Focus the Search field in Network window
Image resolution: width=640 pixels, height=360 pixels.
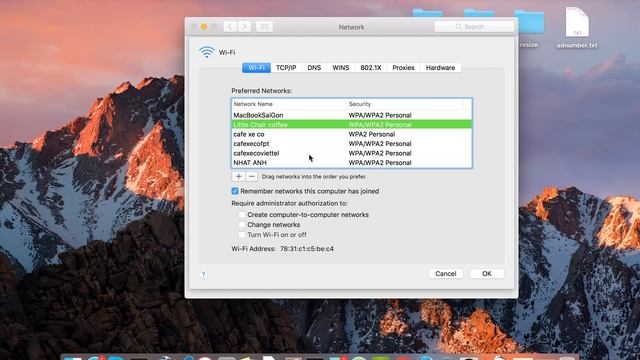point(474,27)
